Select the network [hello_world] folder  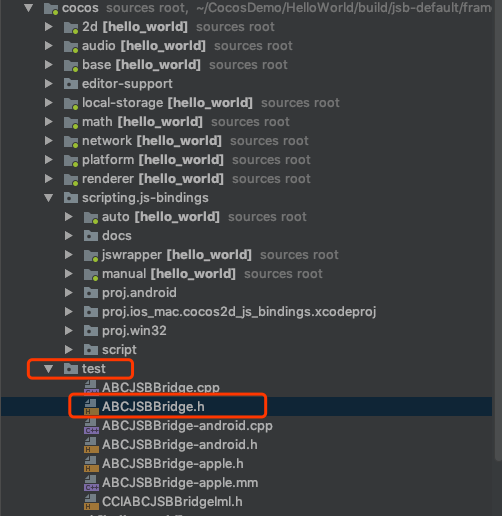152,141
